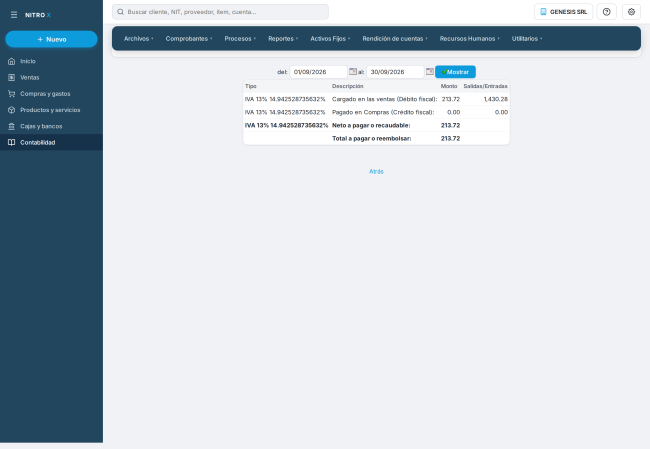Open calendar picker for the end date
This screenshot has height=449, width=650.
pyautogui.click(x=430, y=72)
